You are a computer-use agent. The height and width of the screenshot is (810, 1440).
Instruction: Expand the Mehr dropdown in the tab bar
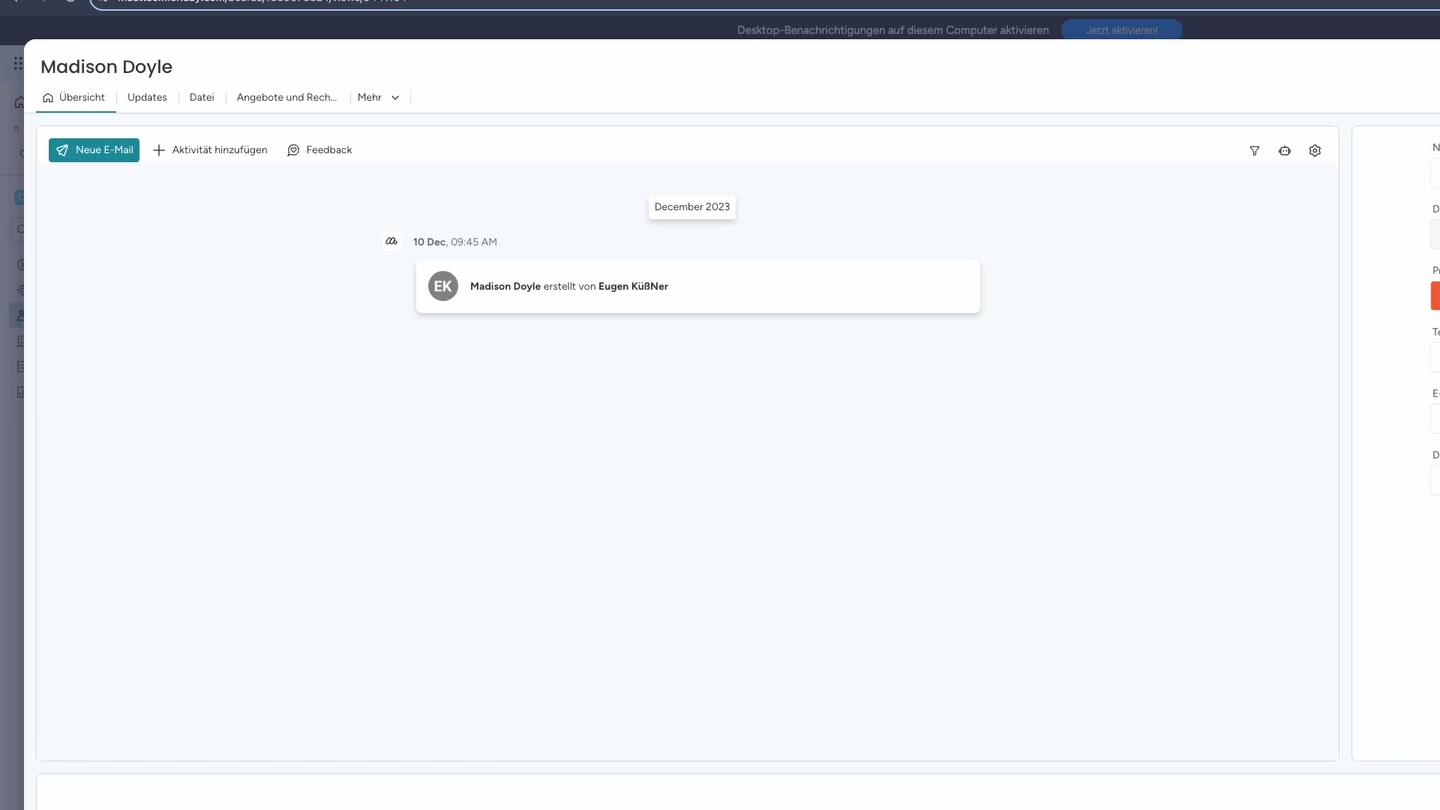click(x=378, y=97)
